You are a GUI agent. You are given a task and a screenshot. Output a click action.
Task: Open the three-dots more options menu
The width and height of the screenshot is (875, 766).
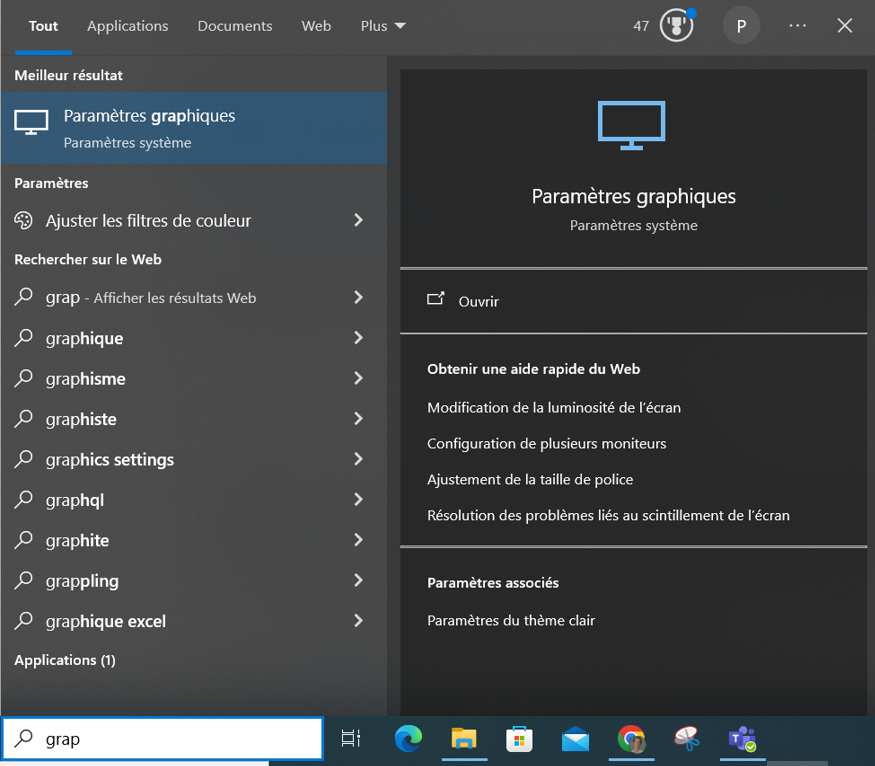(x=797, y=26)
